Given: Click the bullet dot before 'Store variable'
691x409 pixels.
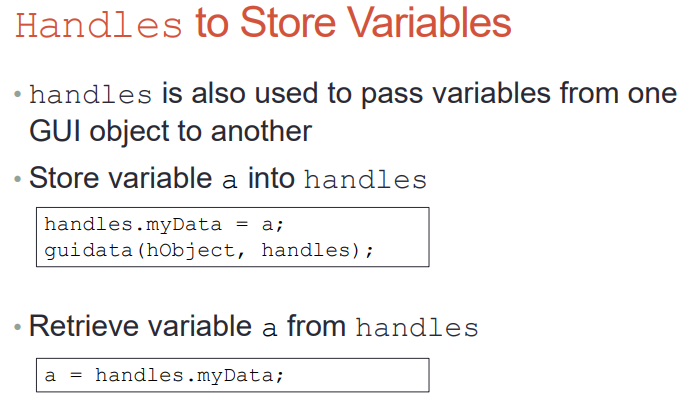Looking at the screenshot, I should tap(18, 179).
